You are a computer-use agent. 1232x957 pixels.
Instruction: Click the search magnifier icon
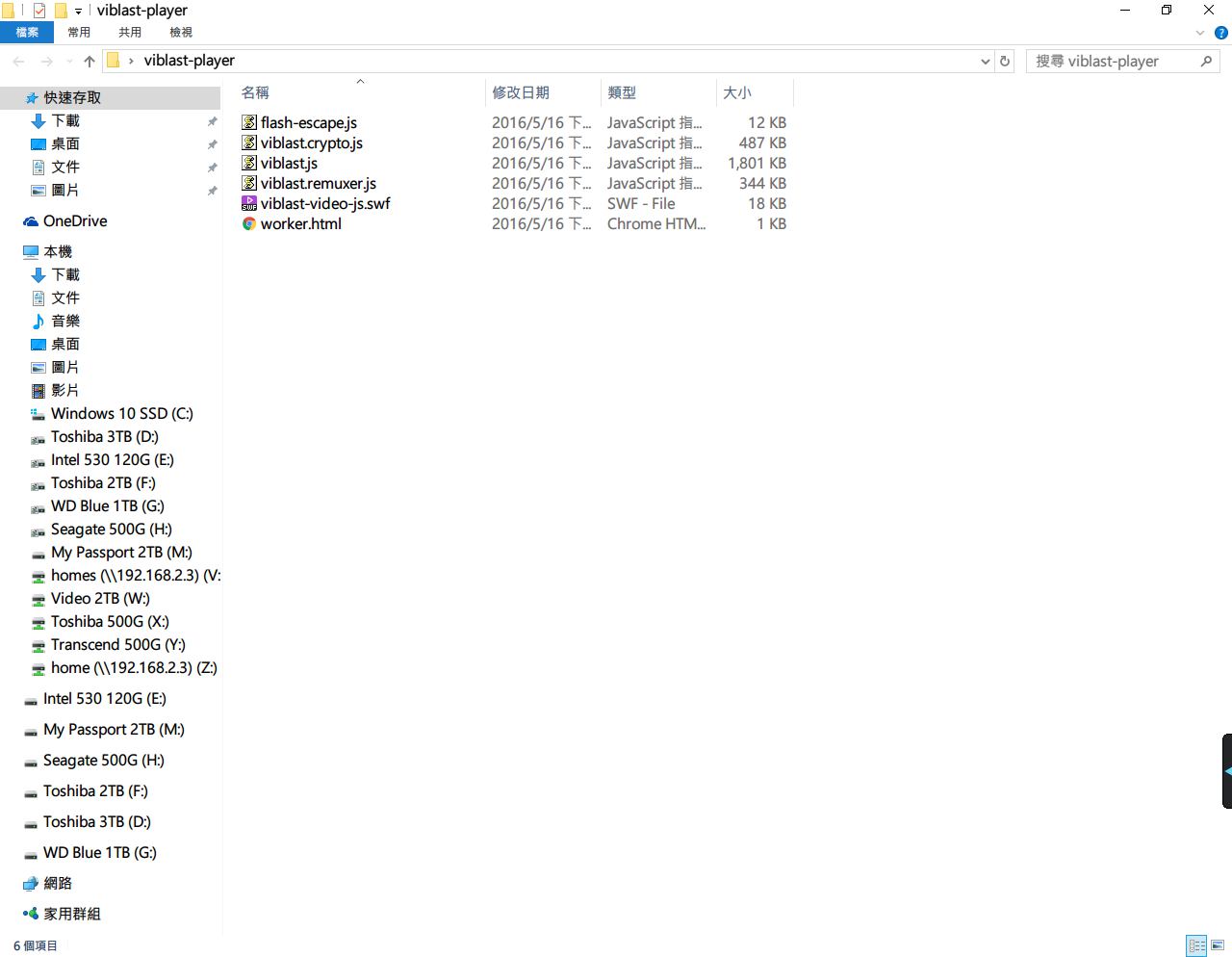pyautogui.click(x=1206, y=61)
